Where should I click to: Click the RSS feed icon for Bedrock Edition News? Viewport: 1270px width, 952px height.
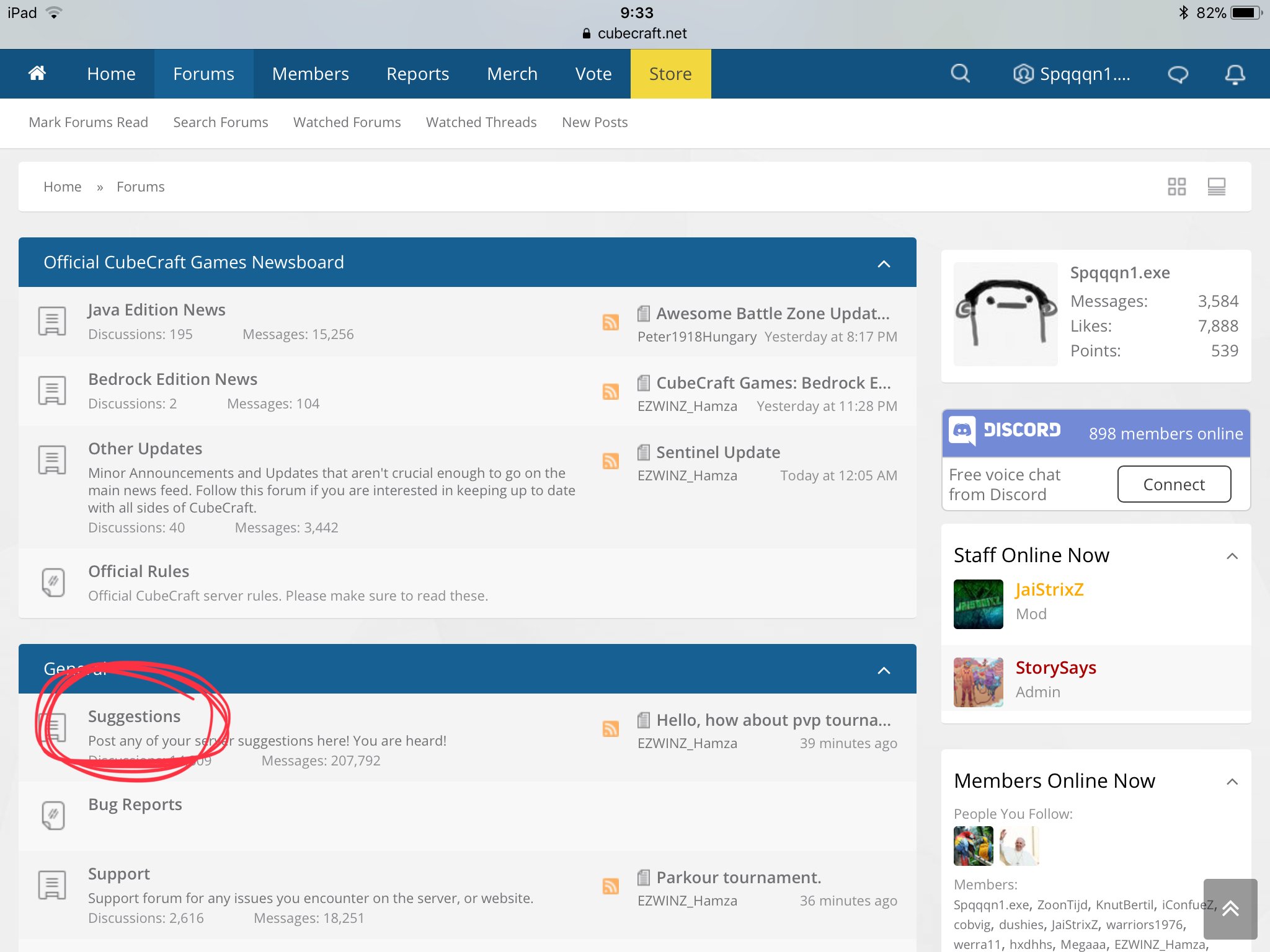coord(610,391)
